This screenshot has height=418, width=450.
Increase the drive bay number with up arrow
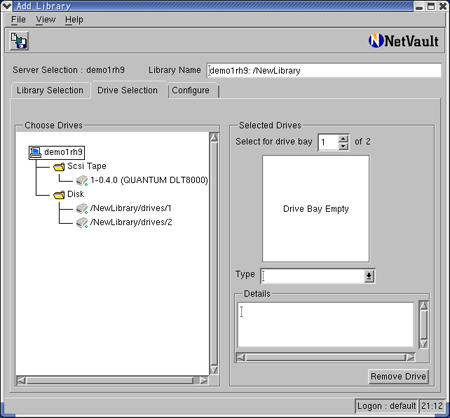[x=343, y=139]
